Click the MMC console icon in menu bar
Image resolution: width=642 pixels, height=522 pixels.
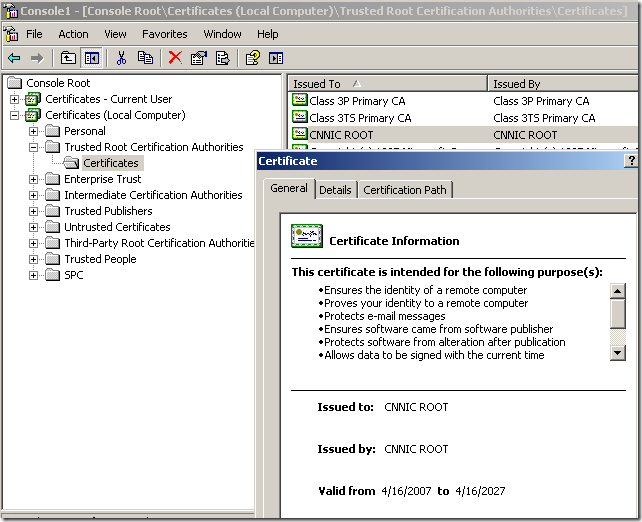pyautogui.click(x=11, y=34)
